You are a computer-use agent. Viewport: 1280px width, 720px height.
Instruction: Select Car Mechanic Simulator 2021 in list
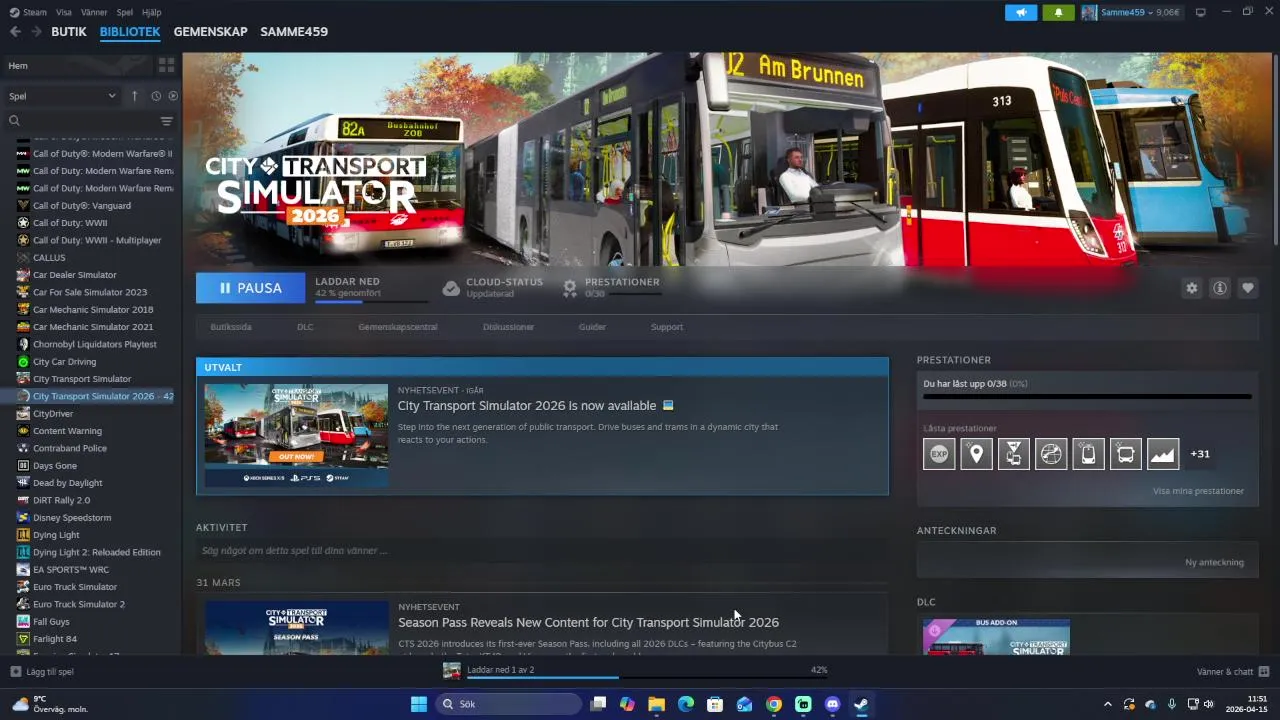coord(93,327)
